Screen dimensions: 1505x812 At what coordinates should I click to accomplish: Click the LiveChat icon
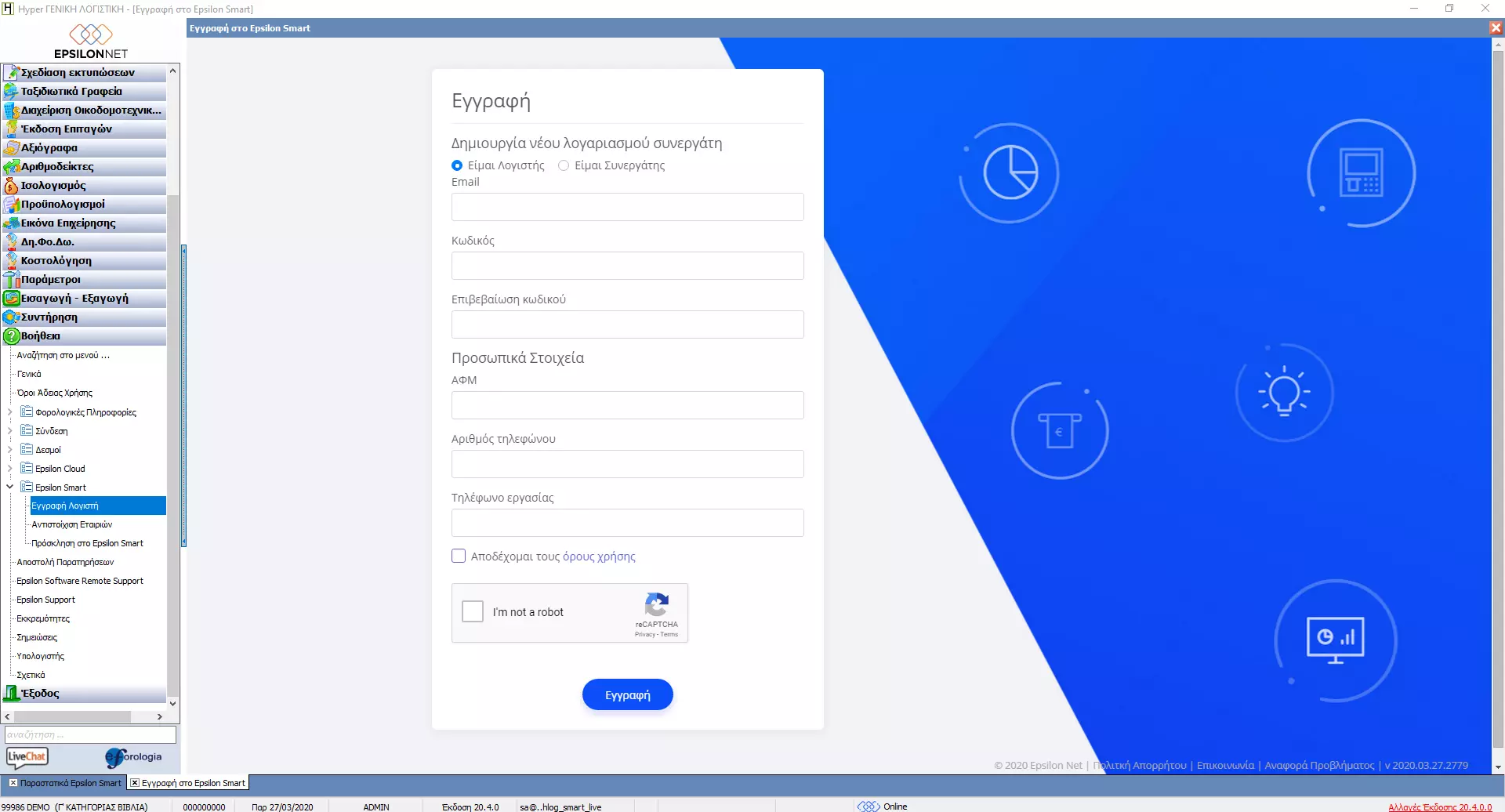coord(27,757)
